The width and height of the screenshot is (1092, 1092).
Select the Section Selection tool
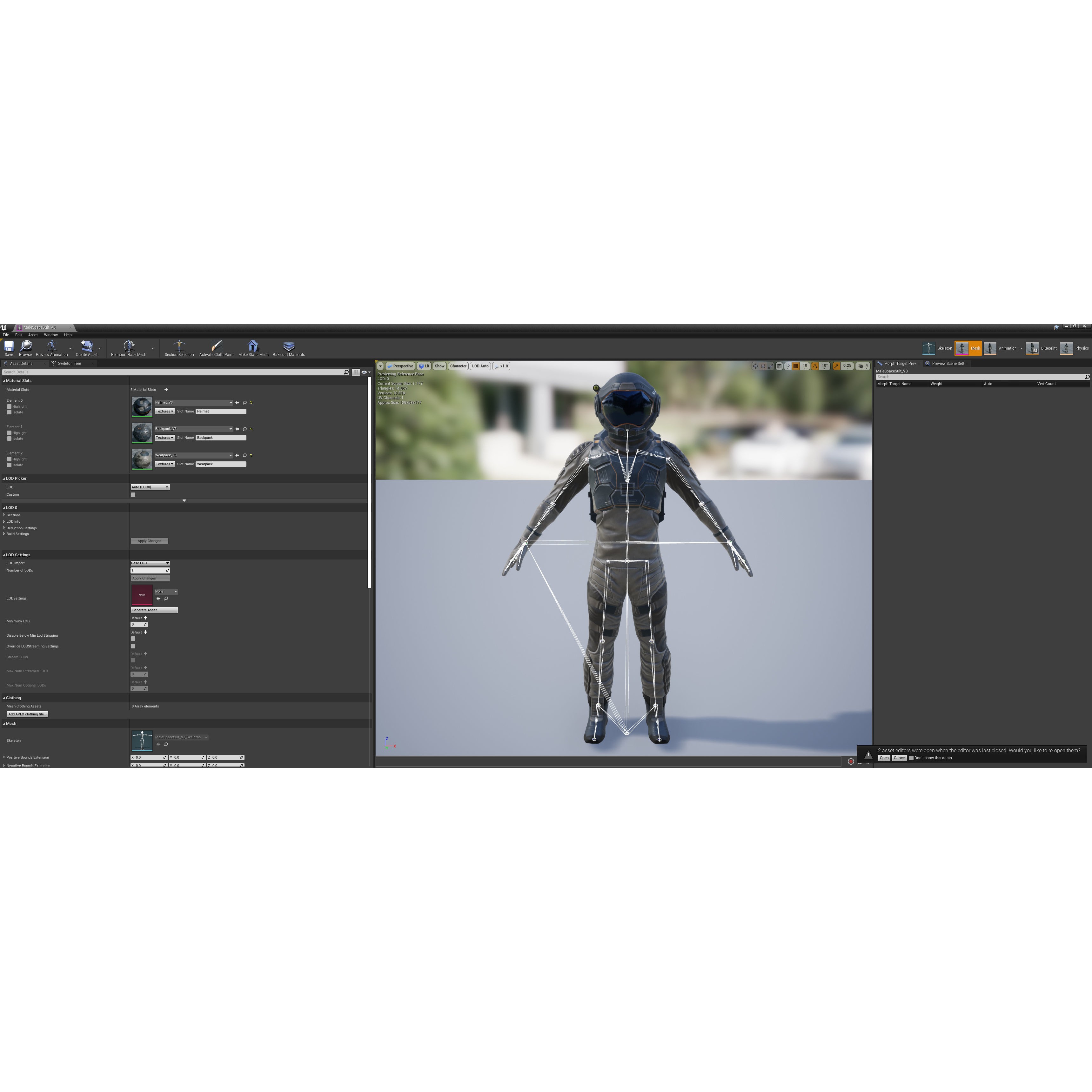(179, 347)
